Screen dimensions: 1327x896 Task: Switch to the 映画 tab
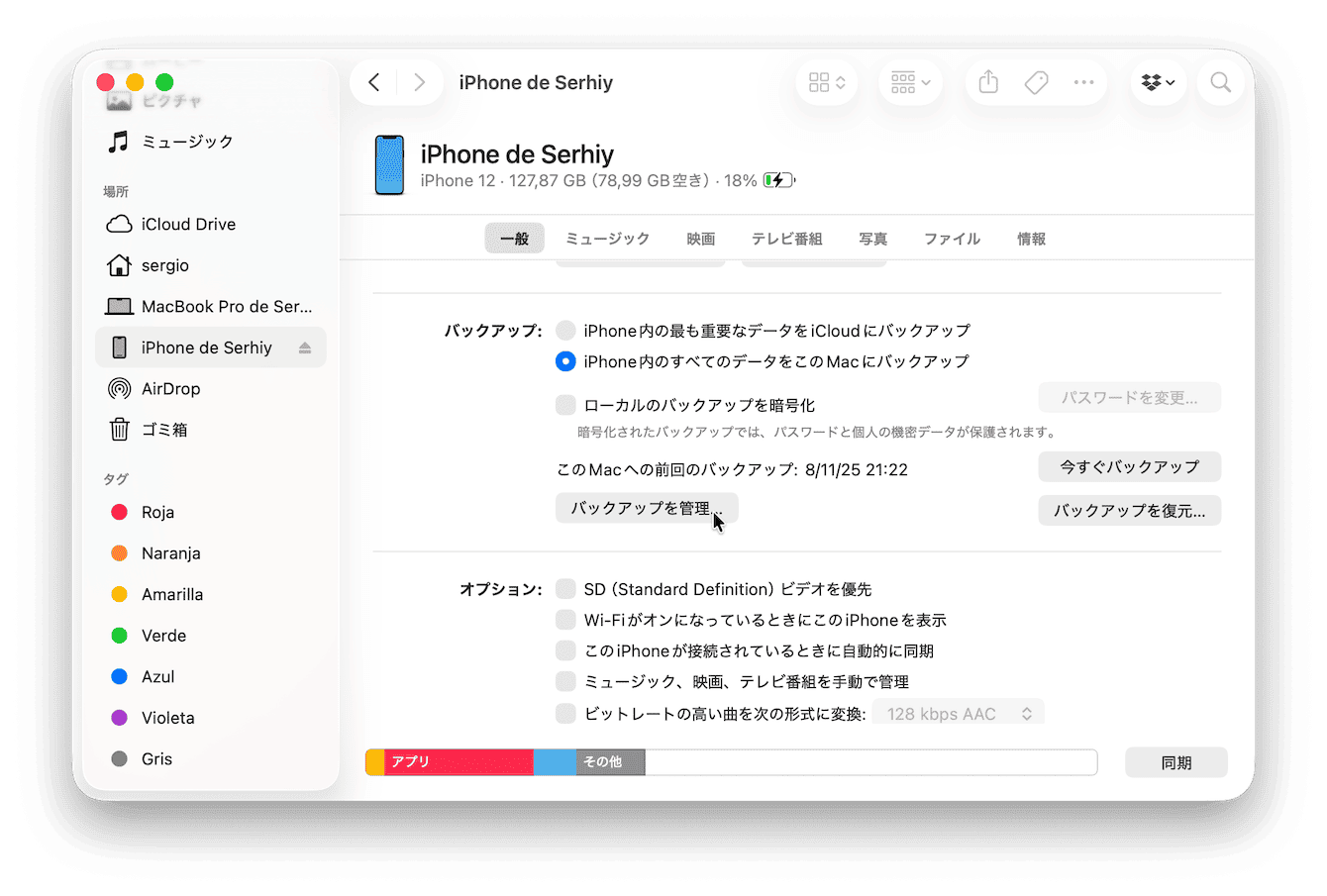coord(700,239)
